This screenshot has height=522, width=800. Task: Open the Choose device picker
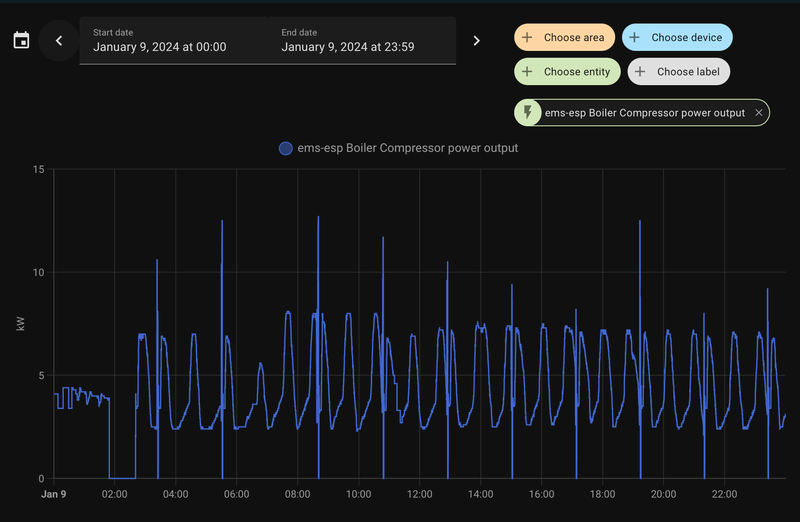677,38
